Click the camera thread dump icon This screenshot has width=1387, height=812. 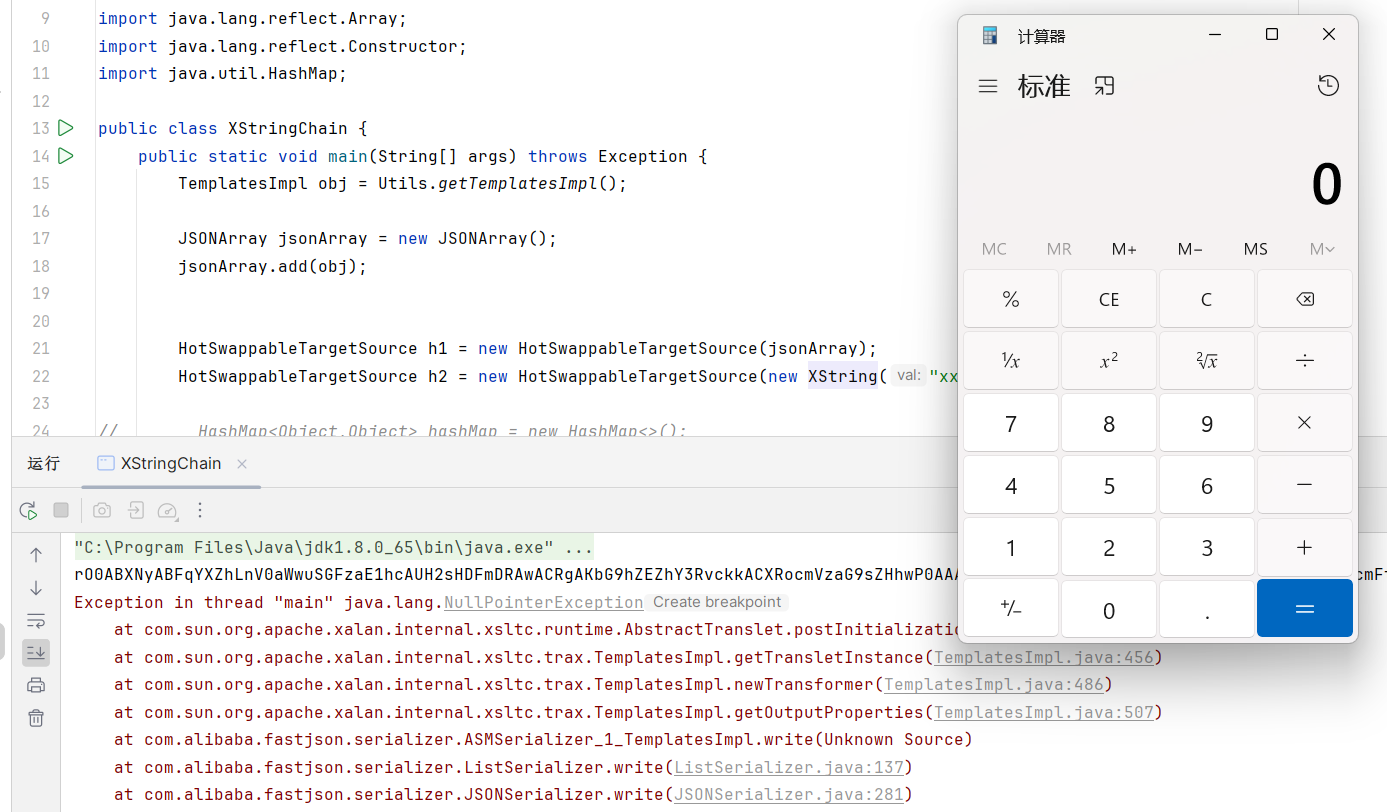point(102,511)
